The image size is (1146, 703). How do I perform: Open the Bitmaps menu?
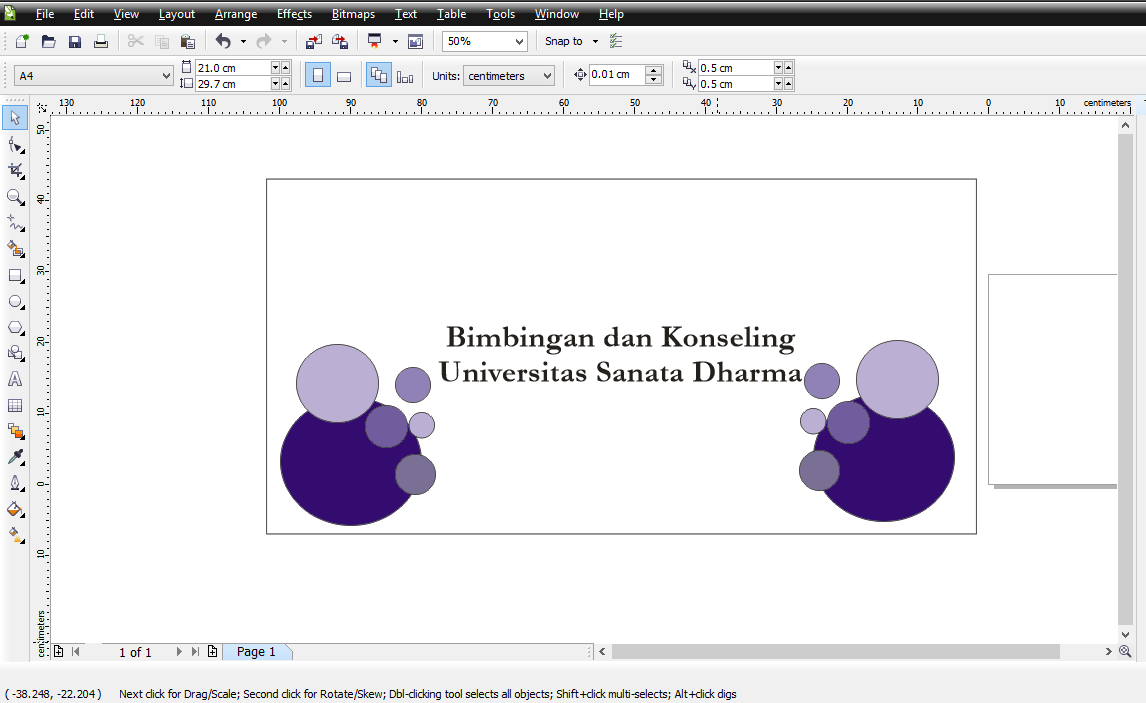click(353, 14)
